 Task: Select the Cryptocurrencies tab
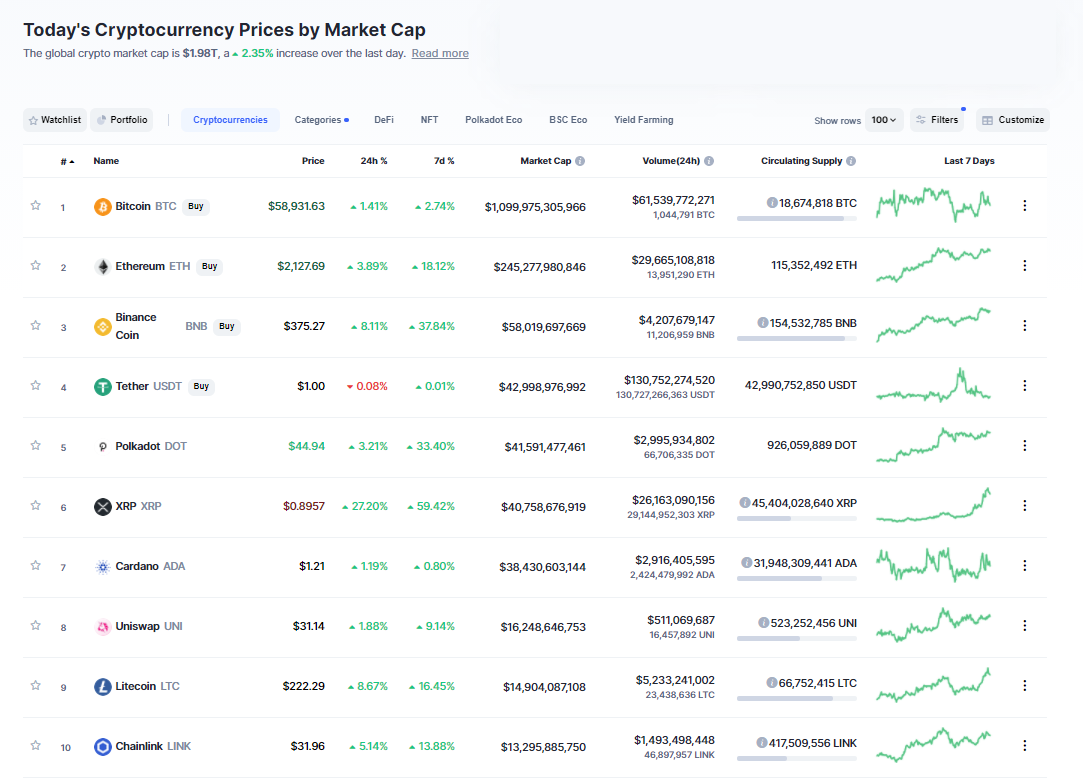coord(230,120)
